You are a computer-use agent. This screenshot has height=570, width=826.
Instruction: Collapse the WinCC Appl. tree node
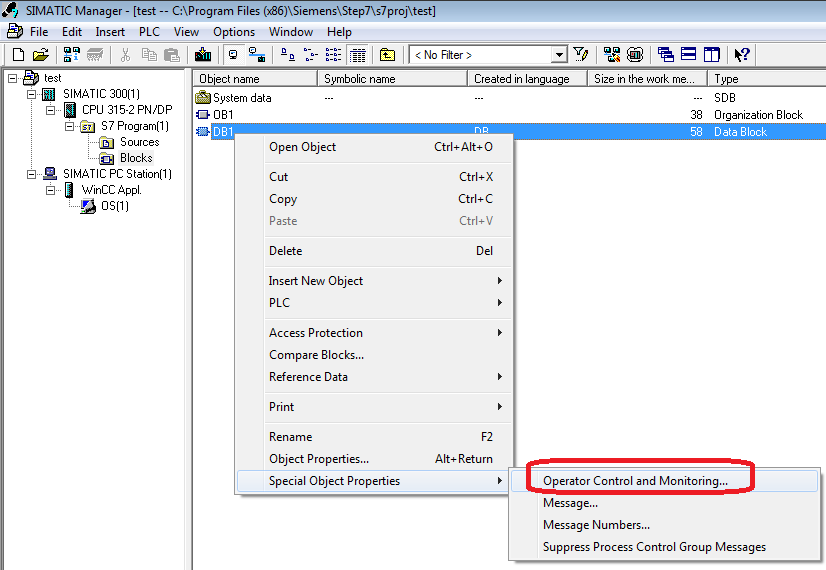click(50, 190)
